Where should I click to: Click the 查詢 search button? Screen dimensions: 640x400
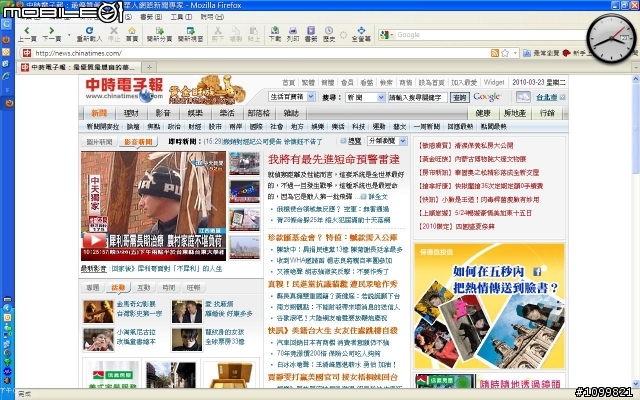[x=460, y=98]
